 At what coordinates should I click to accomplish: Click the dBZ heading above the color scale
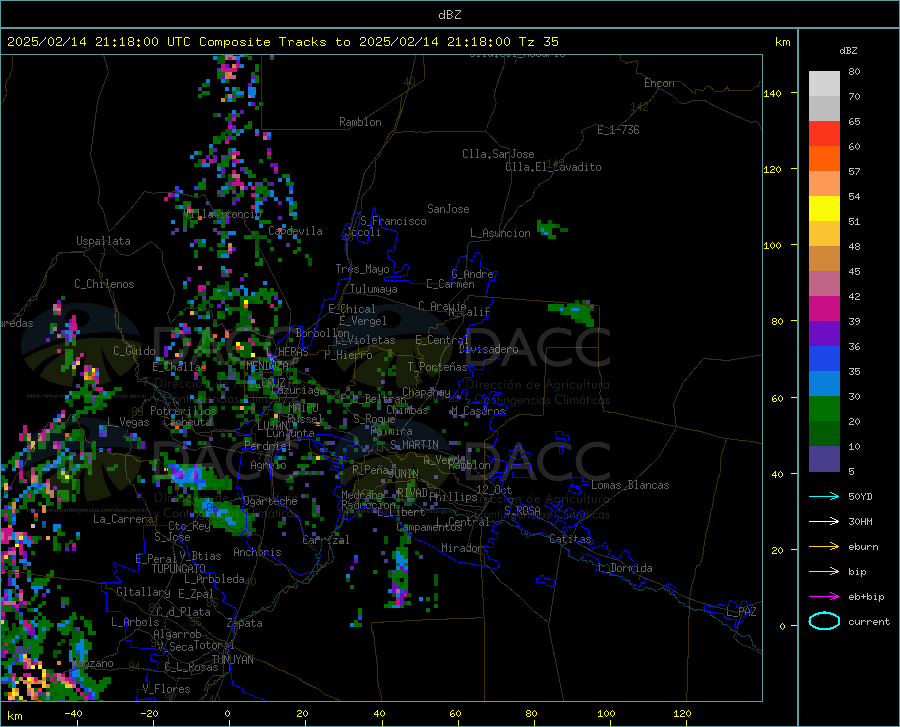(x=848, y=50)
